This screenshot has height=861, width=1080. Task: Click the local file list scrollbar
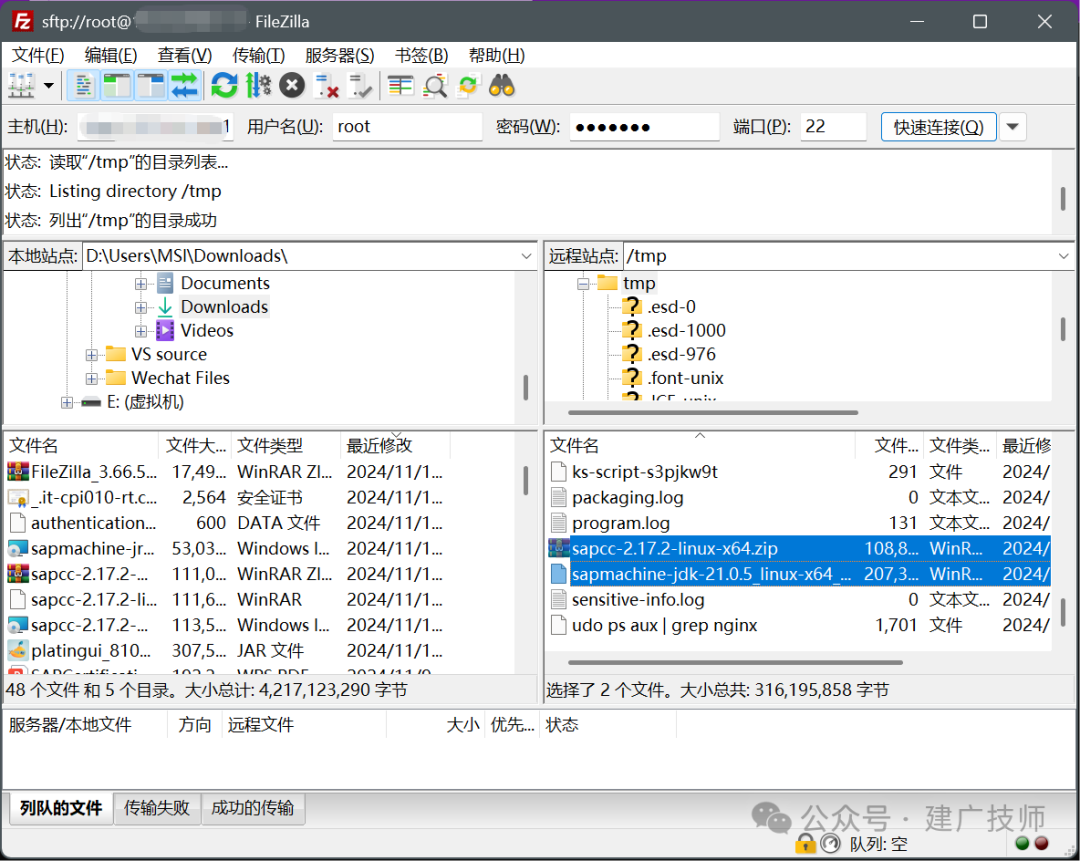point(526,480)
